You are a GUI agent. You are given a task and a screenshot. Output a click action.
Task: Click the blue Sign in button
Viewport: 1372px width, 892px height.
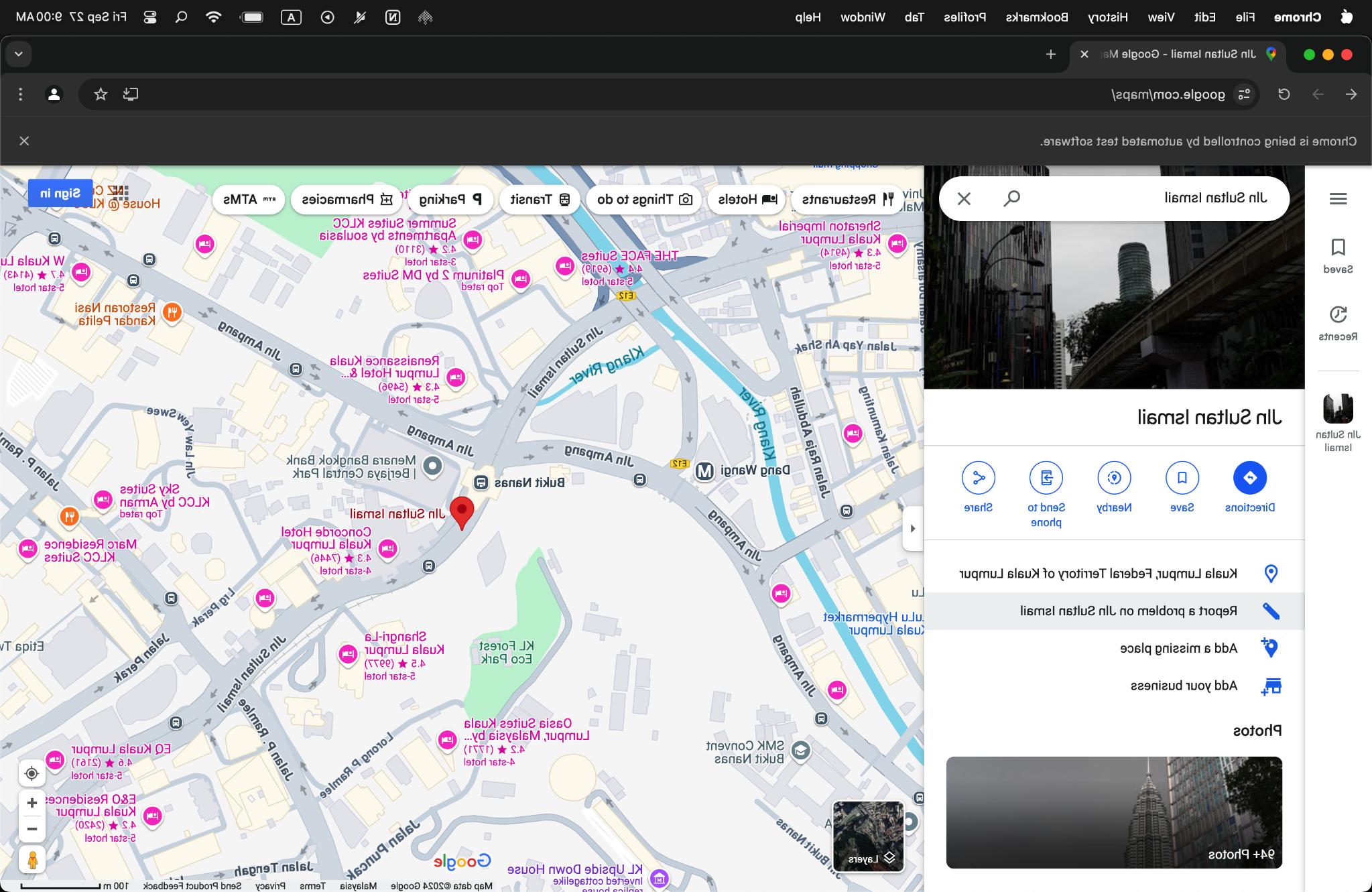tap(60, 194)
